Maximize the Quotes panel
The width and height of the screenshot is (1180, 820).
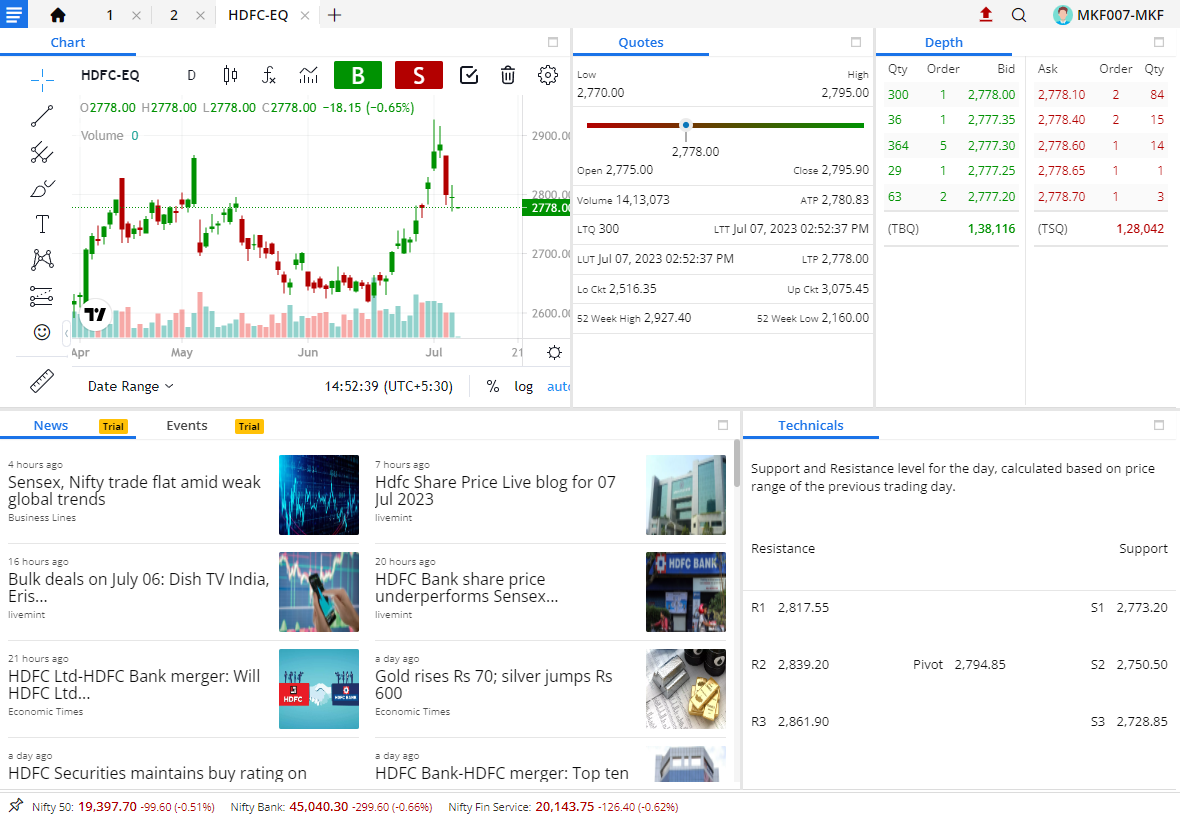click(856, 42)
